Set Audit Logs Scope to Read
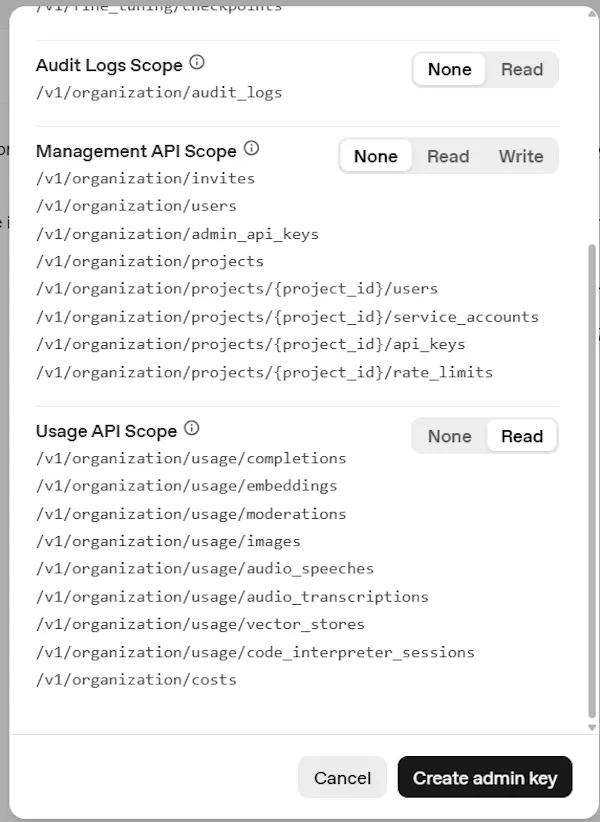 [x=521, y=69]
